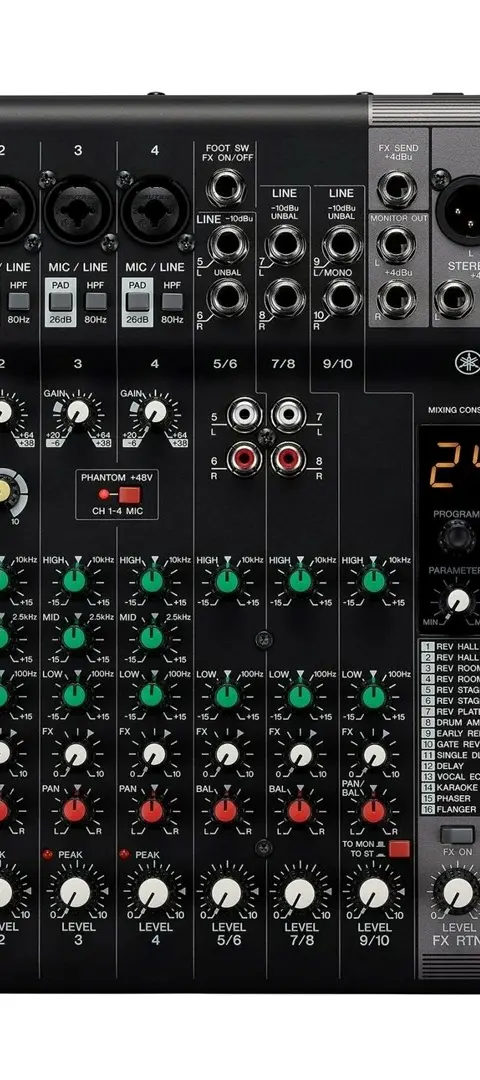Screen dimensions: 480x1080
Task: Toggle the channel 4 PAD 26dB switch
Action: click(138, 302)
